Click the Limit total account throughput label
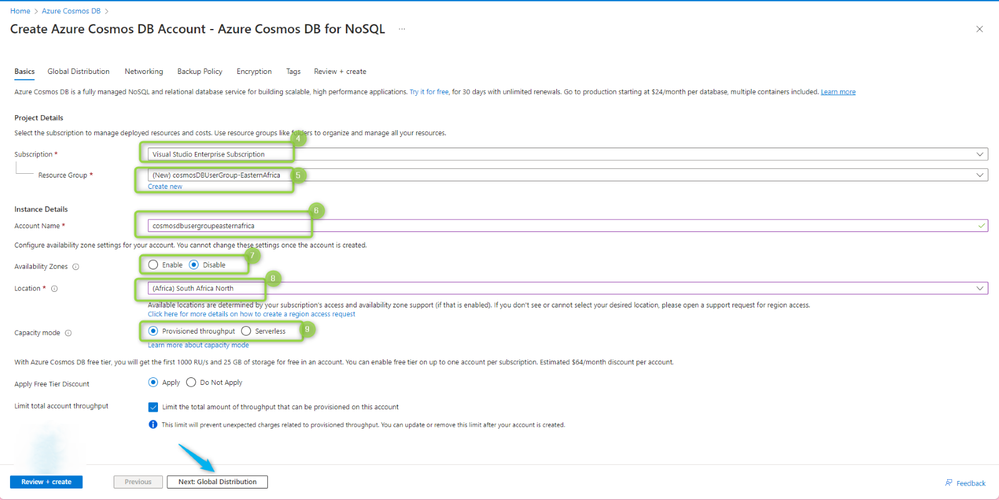Screen dimensions: 999x500 (61, 406)
